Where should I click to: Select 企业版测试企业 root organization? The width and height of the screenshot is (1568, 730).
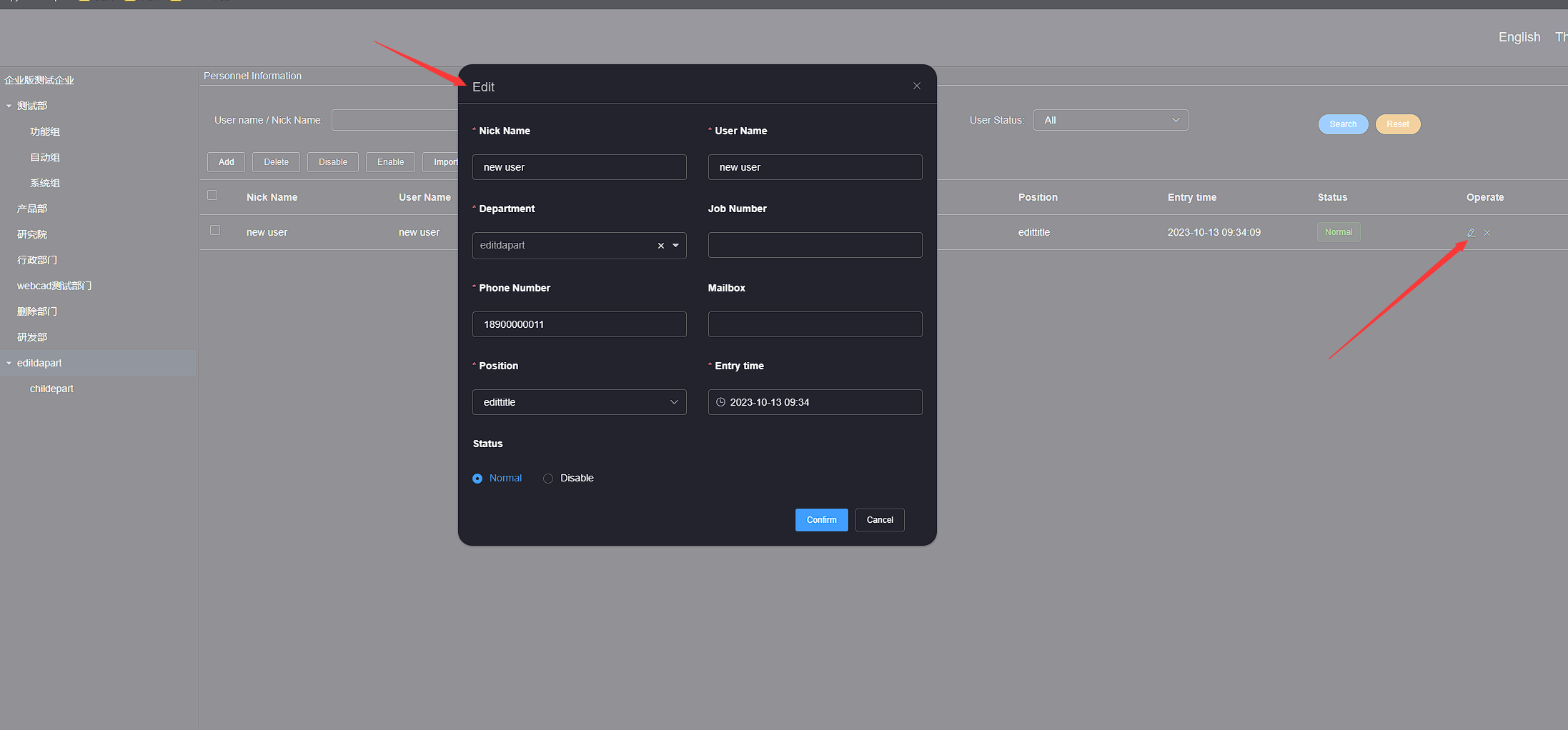39,80
